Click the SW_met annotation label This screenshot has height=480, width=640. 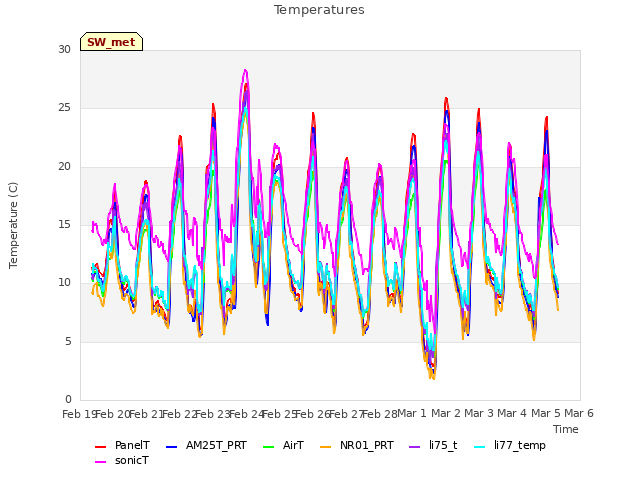111,42
